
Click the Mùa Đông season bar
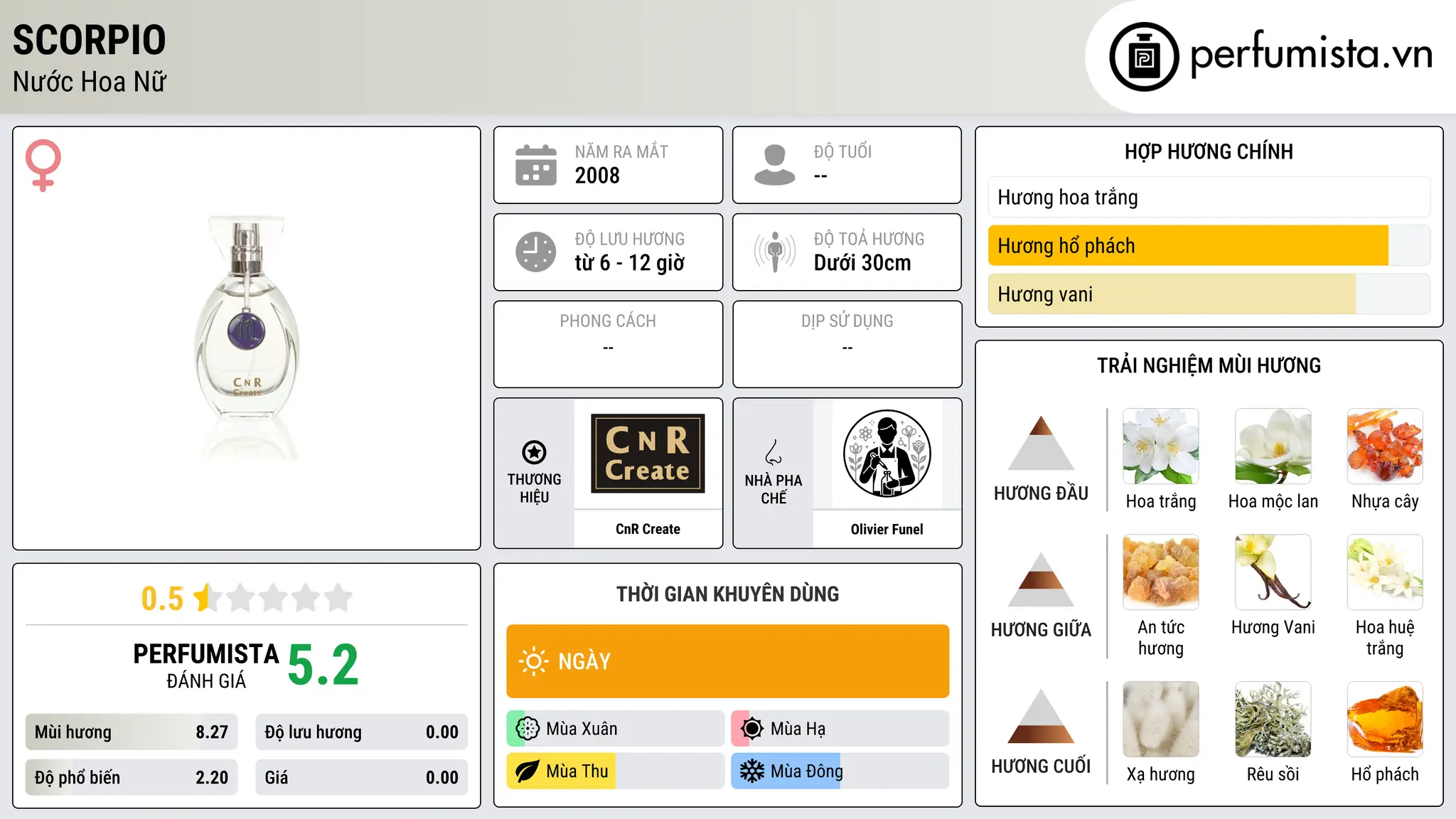coord(840,771)
